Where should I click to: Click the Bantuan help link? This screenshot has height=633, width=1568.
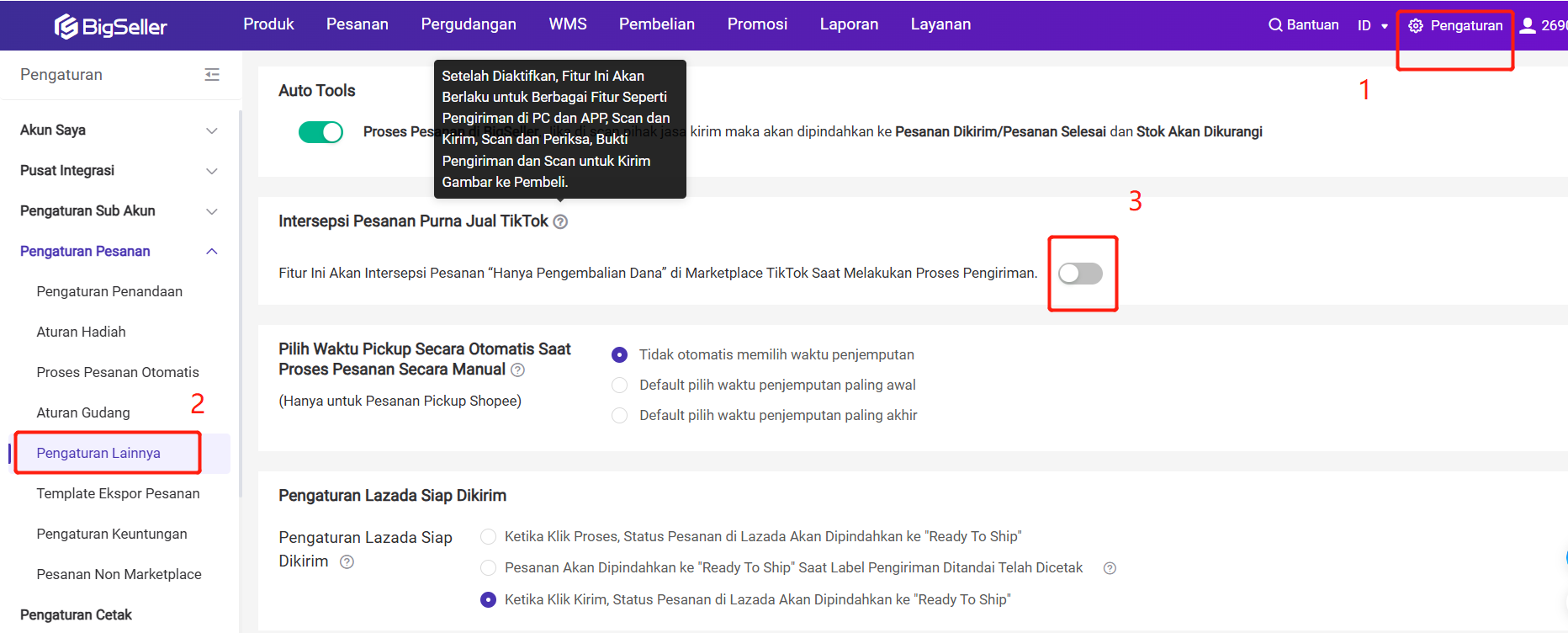(x=1312, y=25)
